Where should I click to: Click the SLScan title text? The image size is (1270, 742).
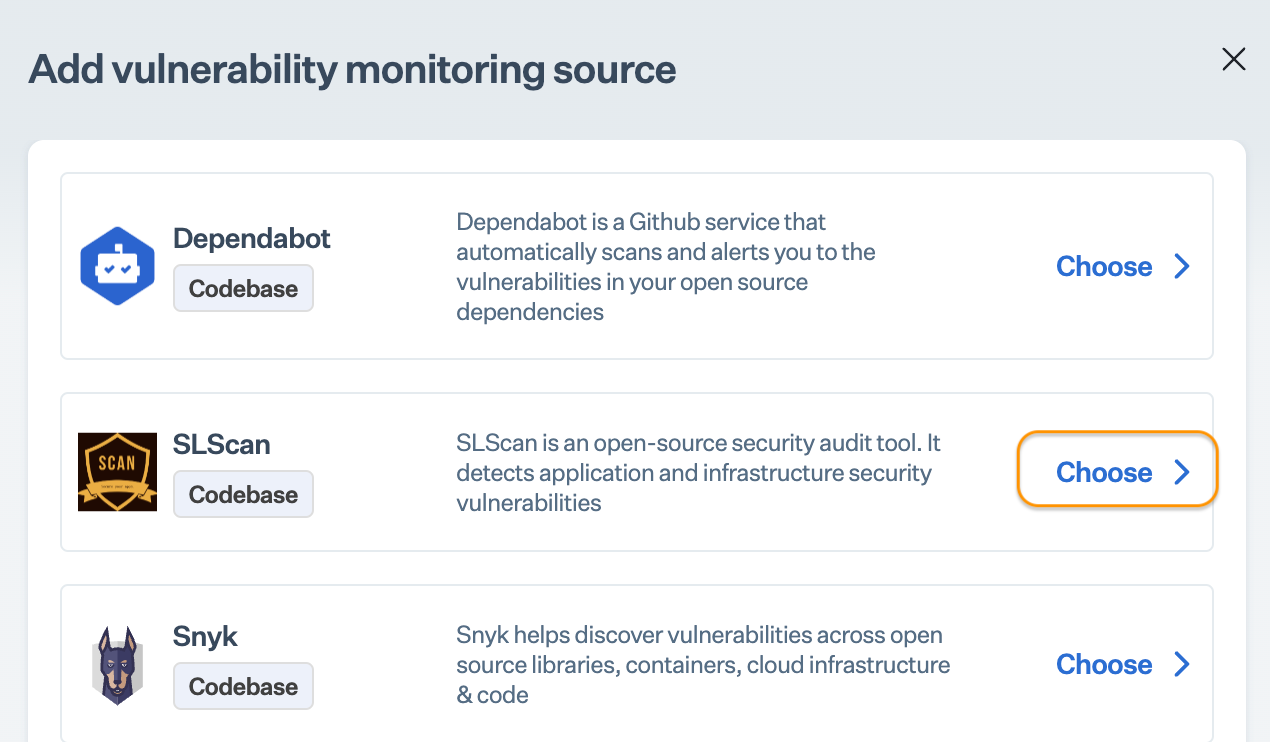click(222, 444)
